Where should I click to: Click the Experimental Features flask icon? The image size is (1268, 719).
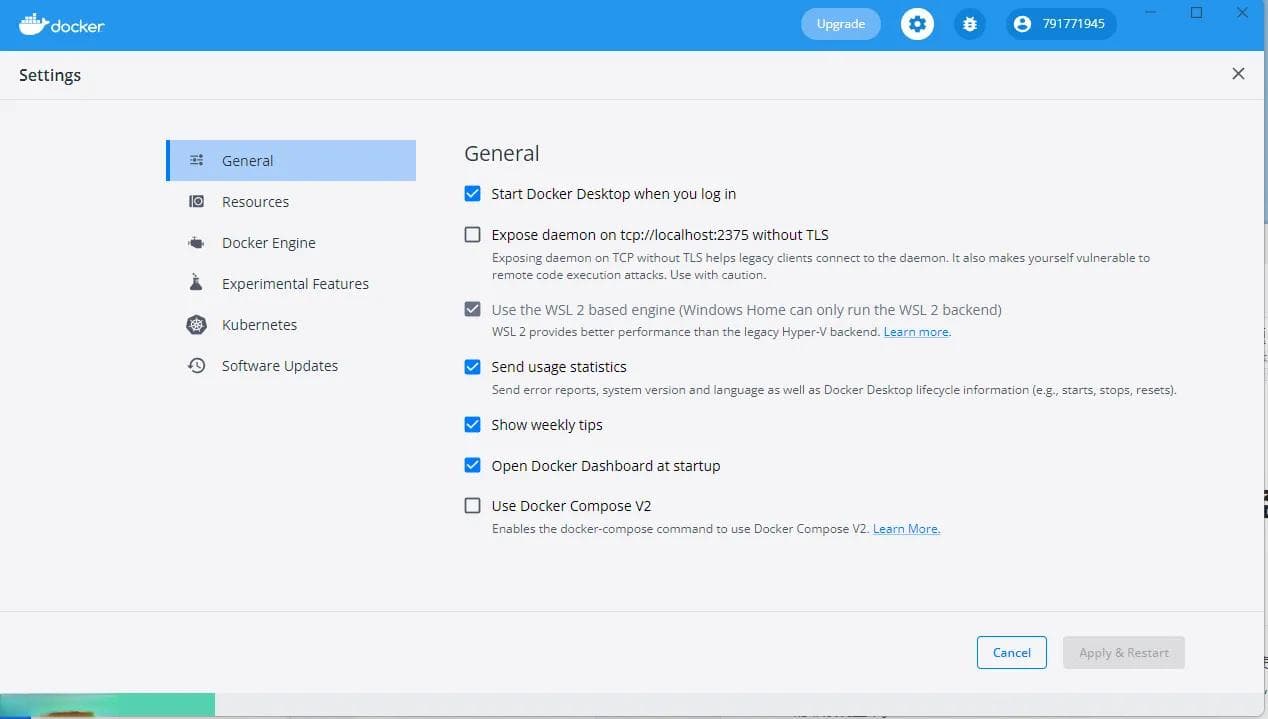197,283
